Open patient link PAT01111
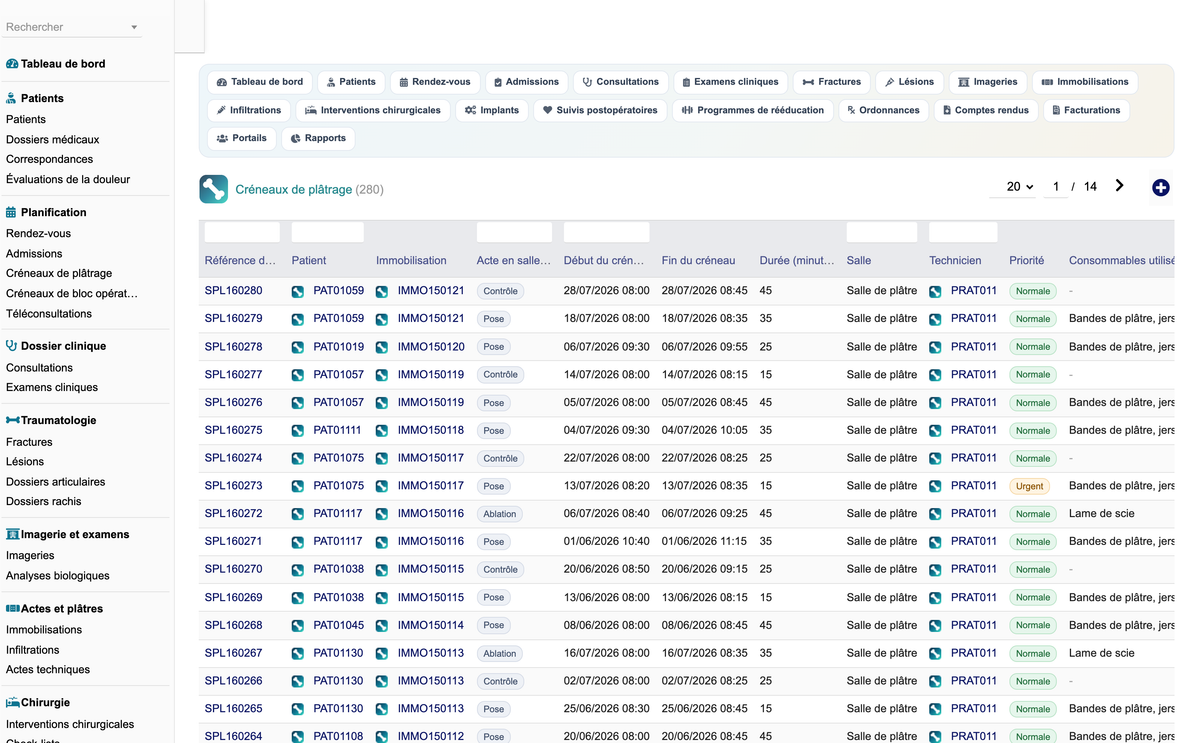Viewport: 1200px width, 743px height. click(338, 430)
